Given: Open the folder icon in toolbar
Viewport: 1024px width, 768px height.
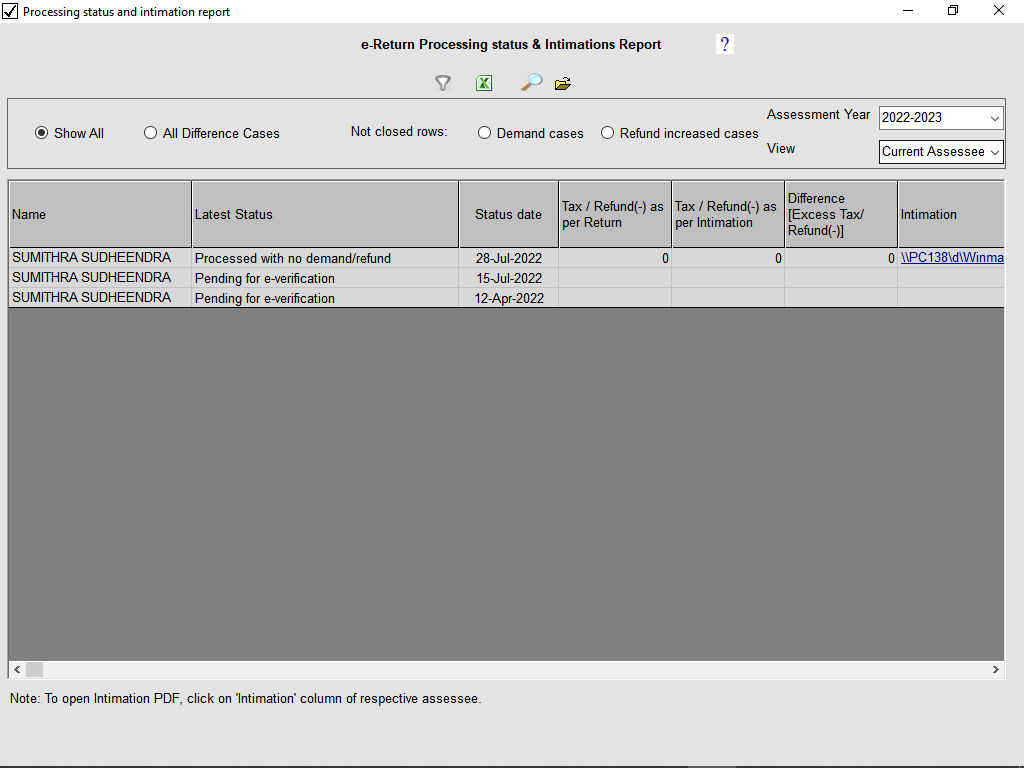Looking at the screenshot, I should 563,83.
